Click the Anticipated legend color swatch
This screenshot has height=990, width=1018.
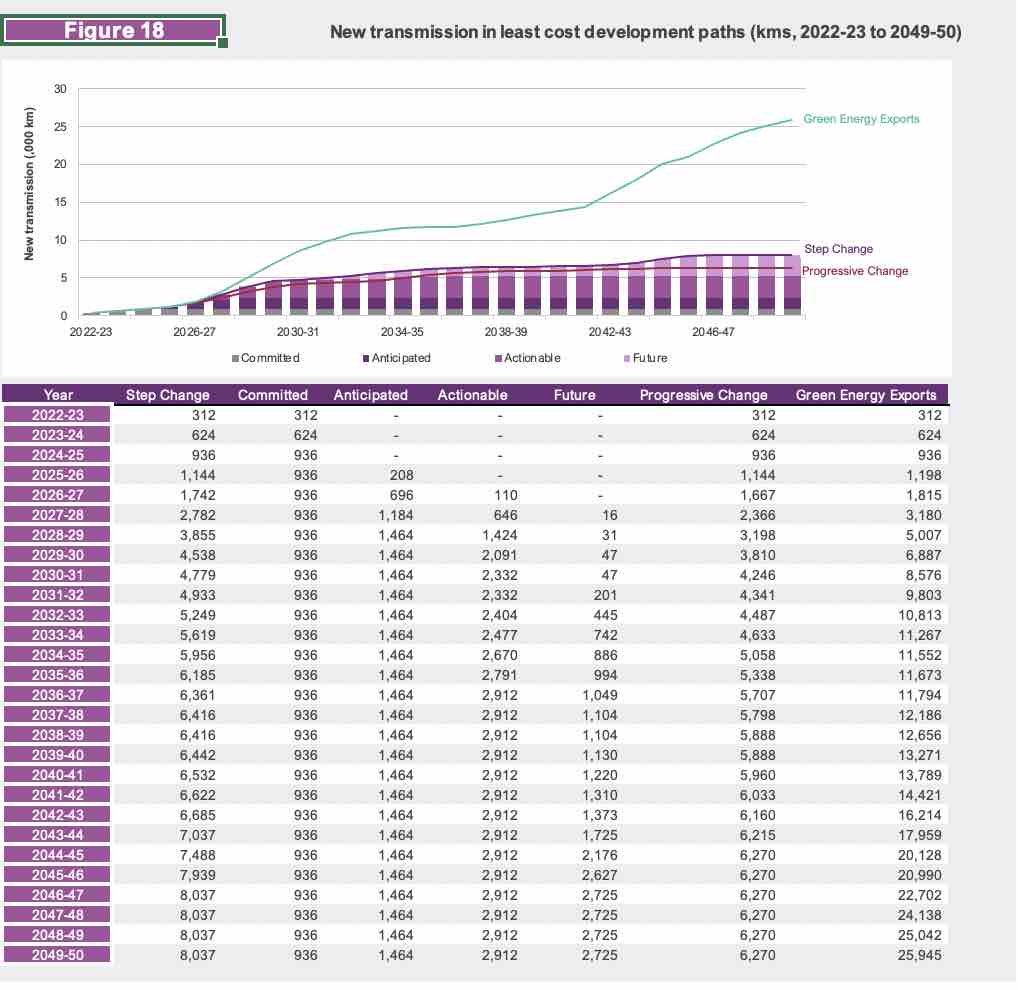coord(365,358)
